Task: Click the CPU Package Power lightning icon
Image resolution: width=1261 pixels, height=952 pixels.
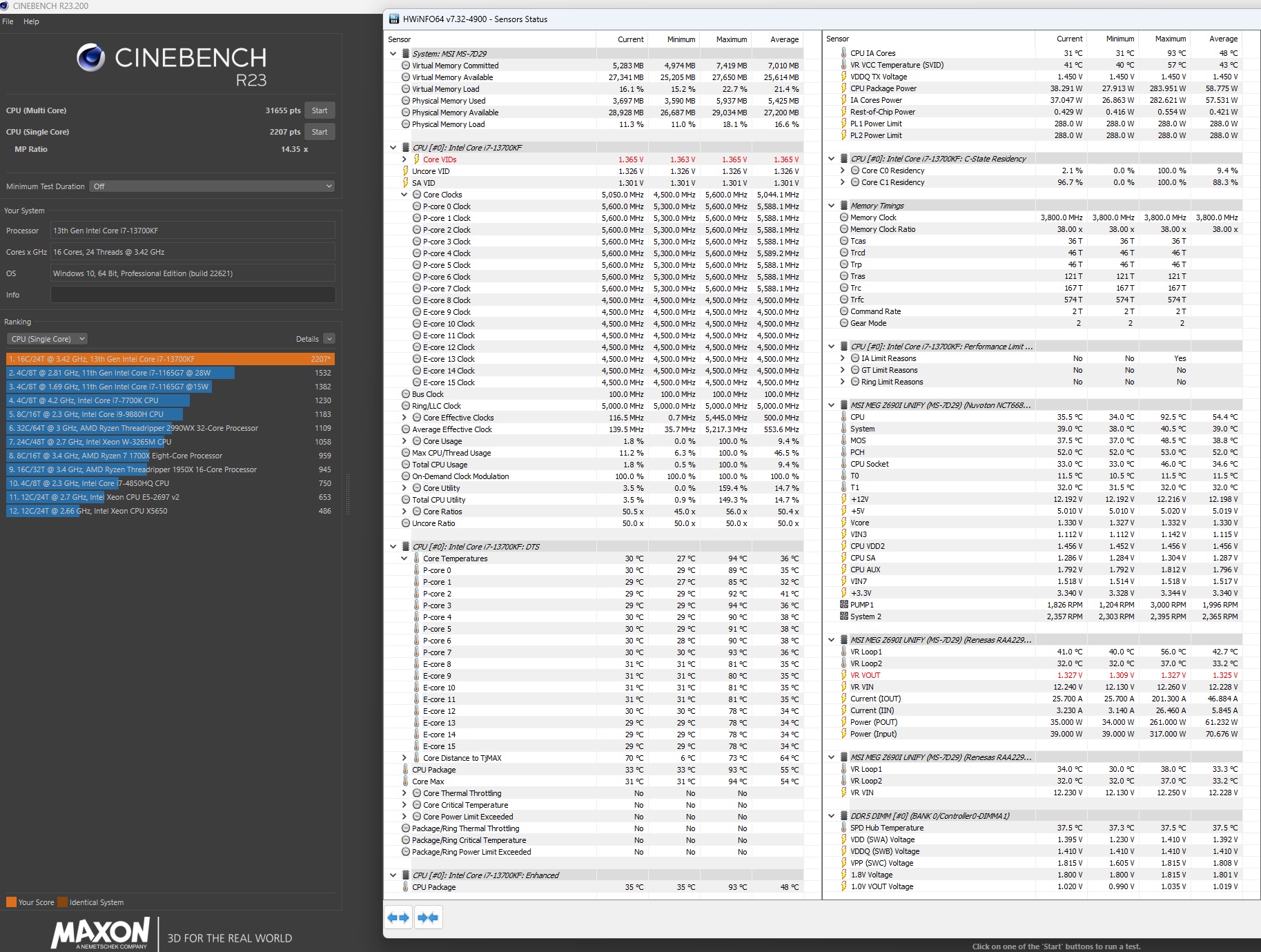Action: [844, 88]
